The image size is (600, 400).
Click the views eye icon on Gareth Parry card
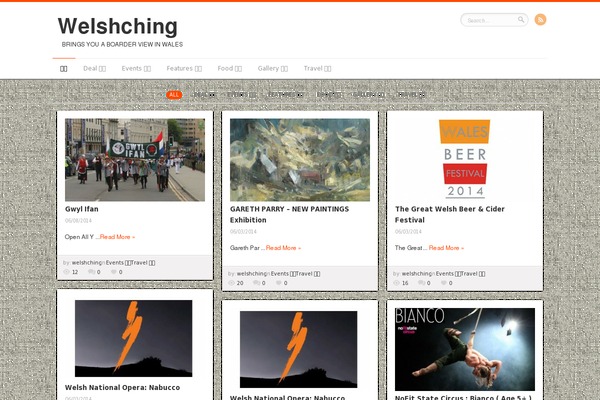231,283
